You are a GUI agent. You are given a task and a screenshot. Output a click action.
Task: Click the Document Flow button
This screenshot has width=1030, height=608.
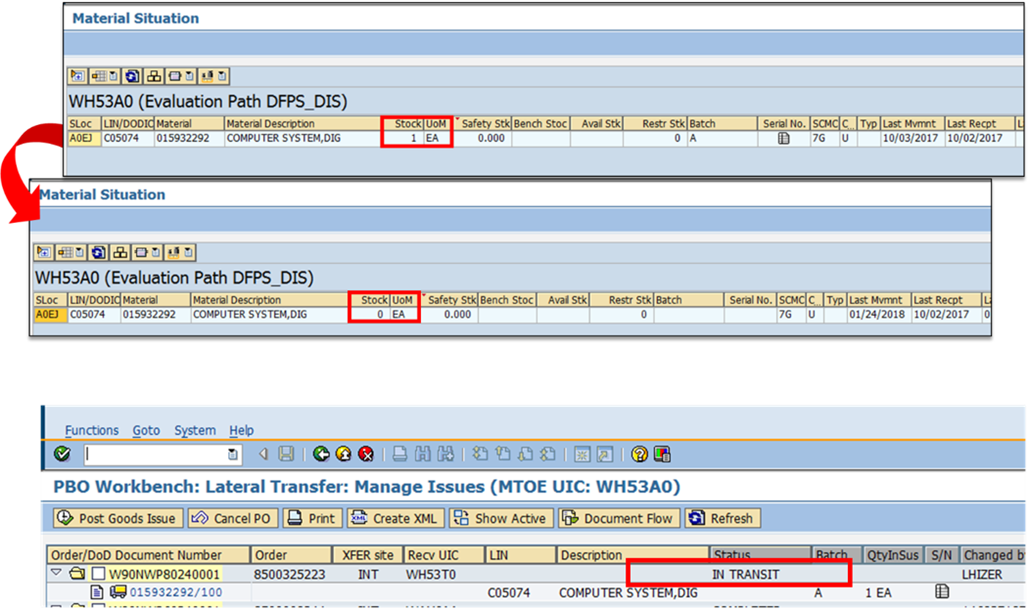[x=621, y=518]
